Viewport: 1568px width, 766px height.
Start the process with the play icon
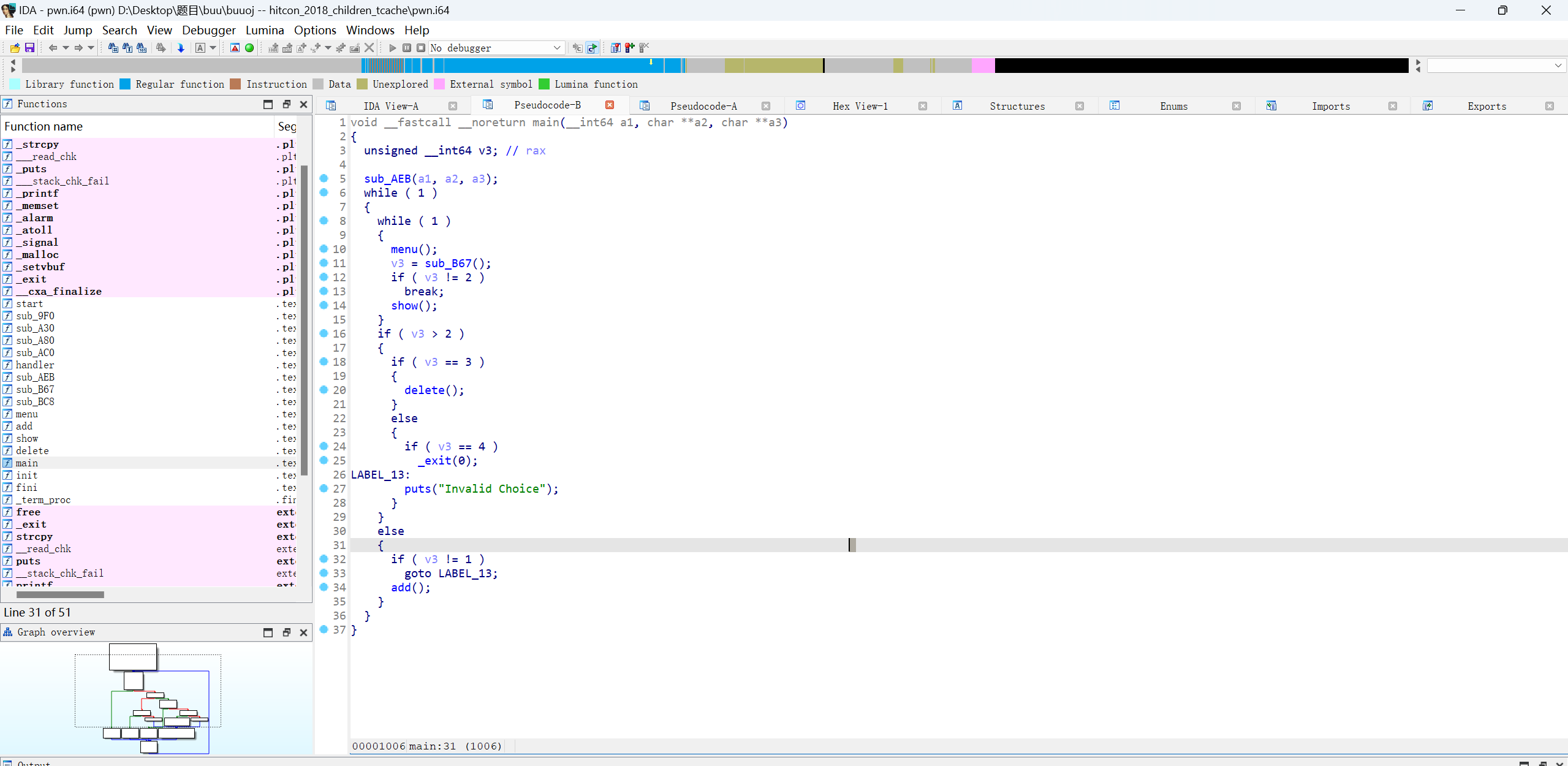click(393, 48)
